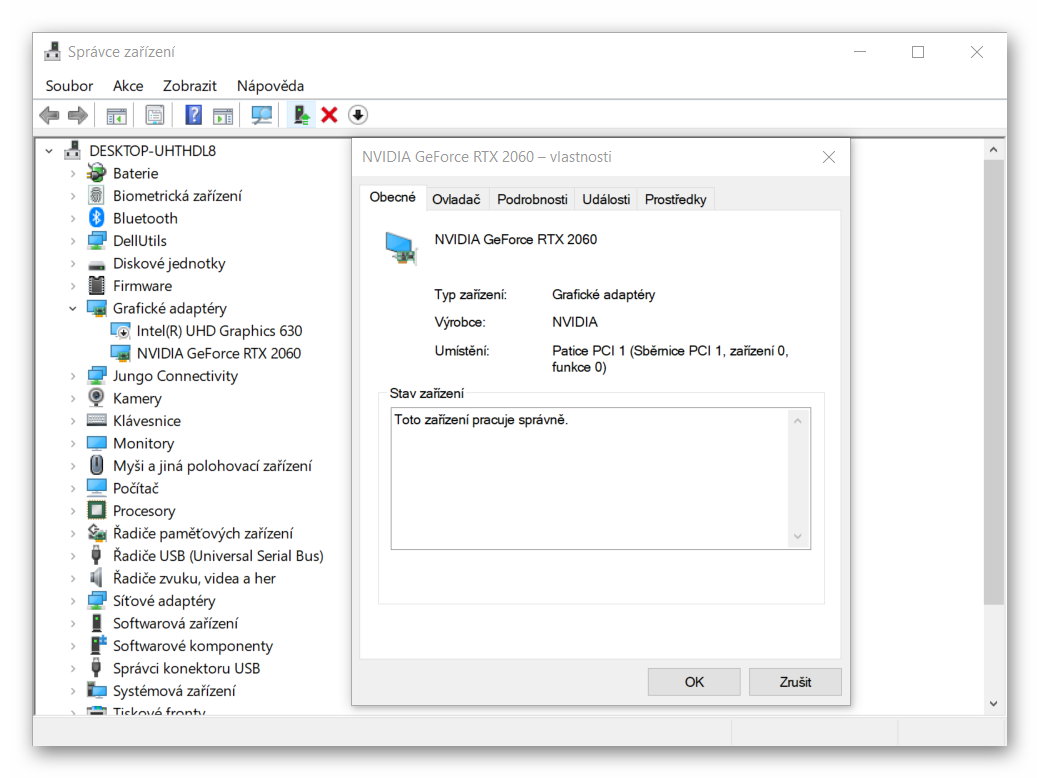Click the Kamery webcam icon
This screenshot has height=778, width=1039.
coord(97,398)
